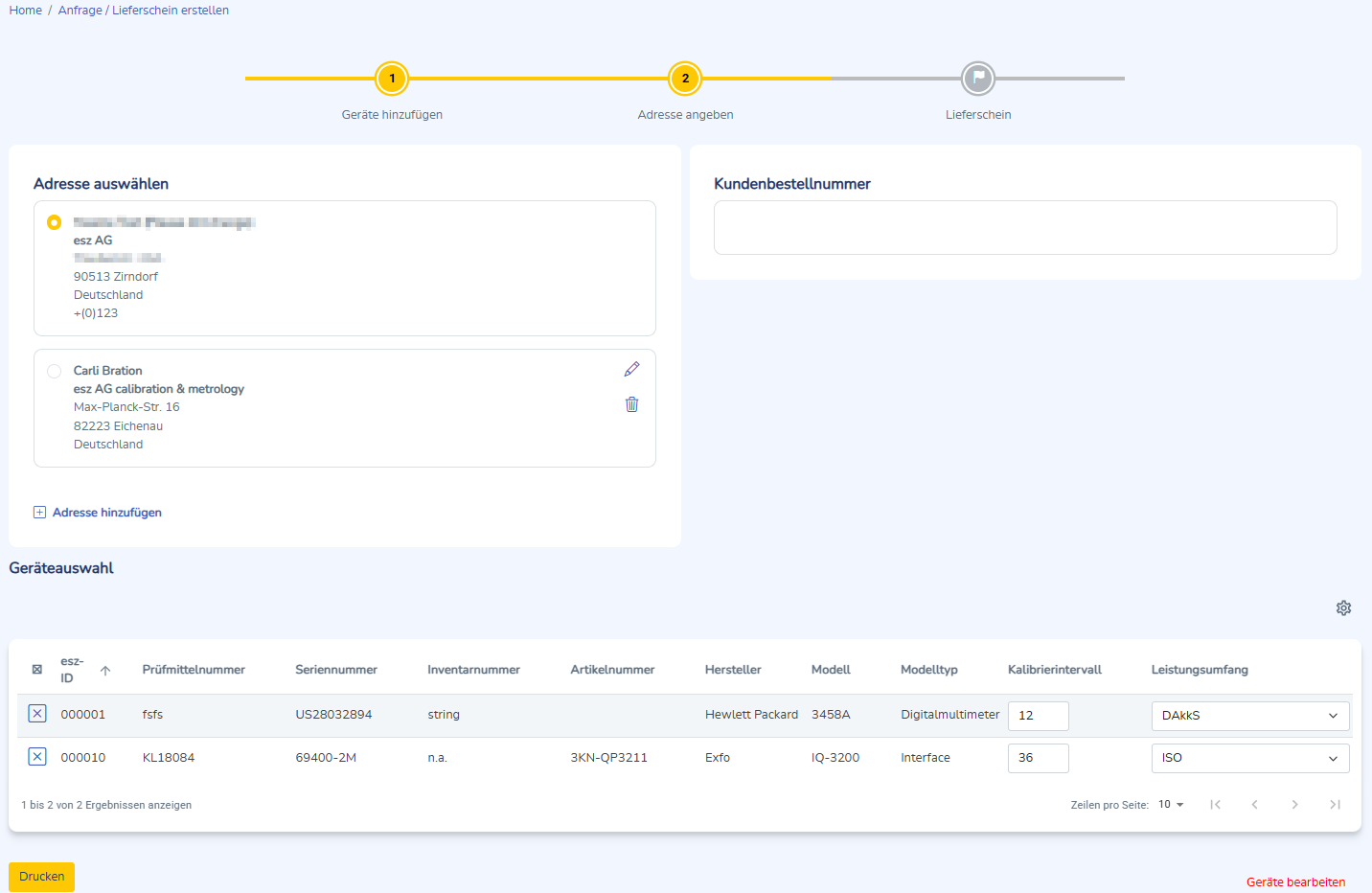Go to the next results page
1372x893 pixels.
[1294, 805]
